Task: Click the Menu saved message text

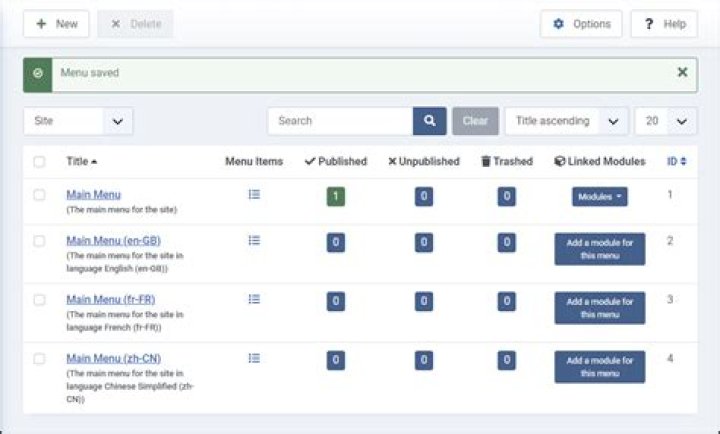Action: click(90, 73)
